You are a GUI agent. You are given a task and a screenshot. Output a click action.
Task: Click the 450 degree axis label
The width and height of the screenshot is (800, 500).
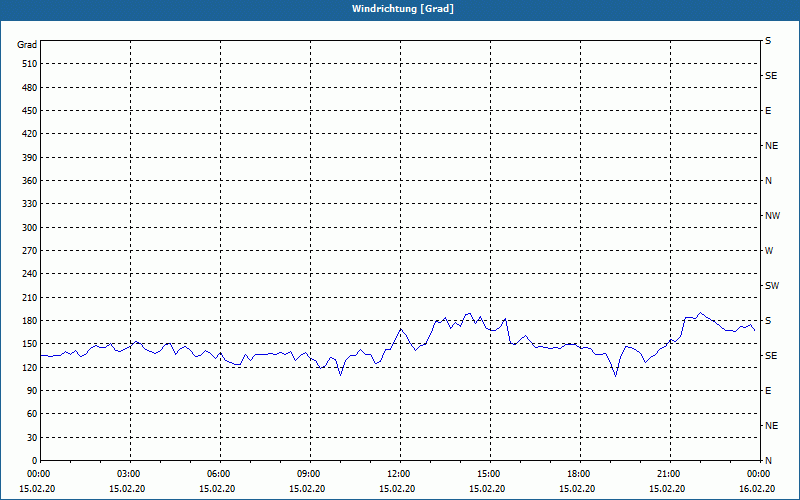click(30, 111)
